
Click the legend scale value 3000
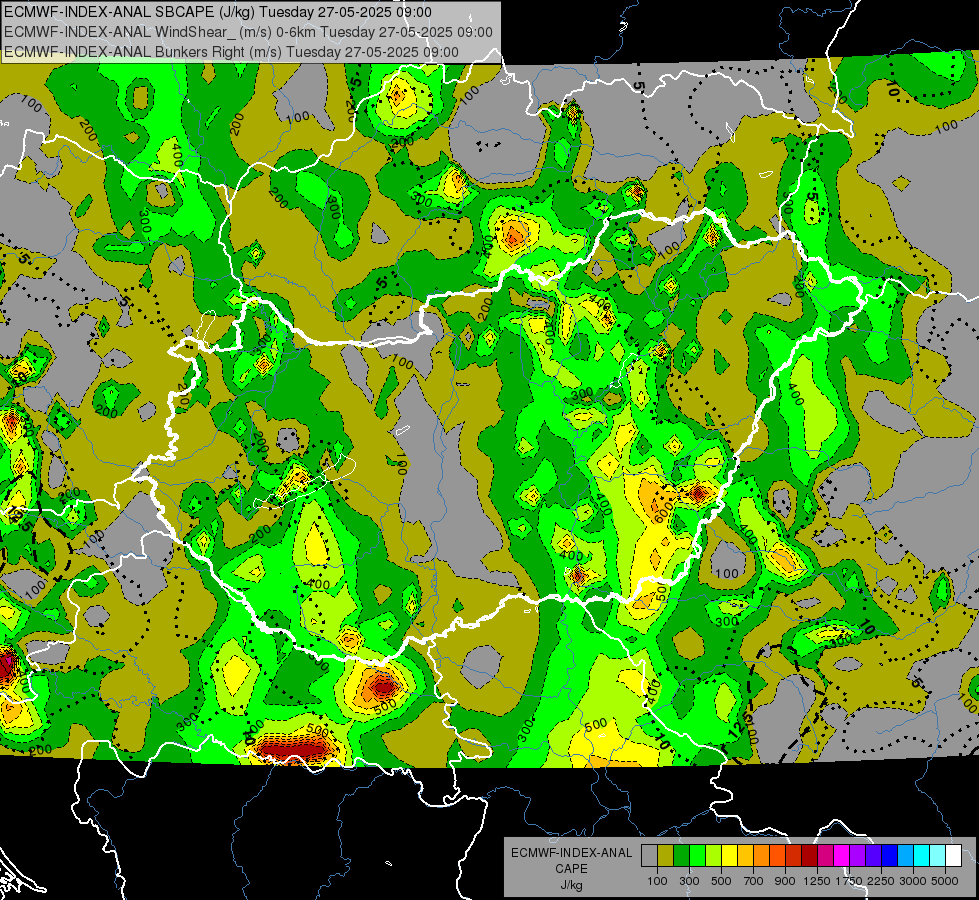[x=913, y=881]
